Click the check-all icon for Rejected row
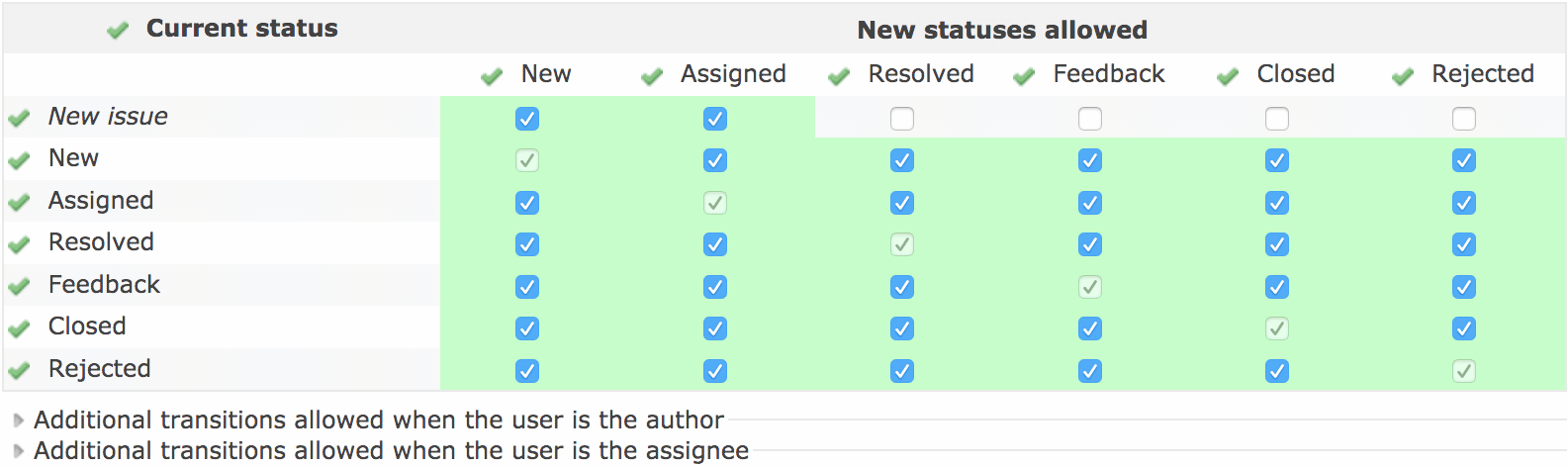 point(19,371)
